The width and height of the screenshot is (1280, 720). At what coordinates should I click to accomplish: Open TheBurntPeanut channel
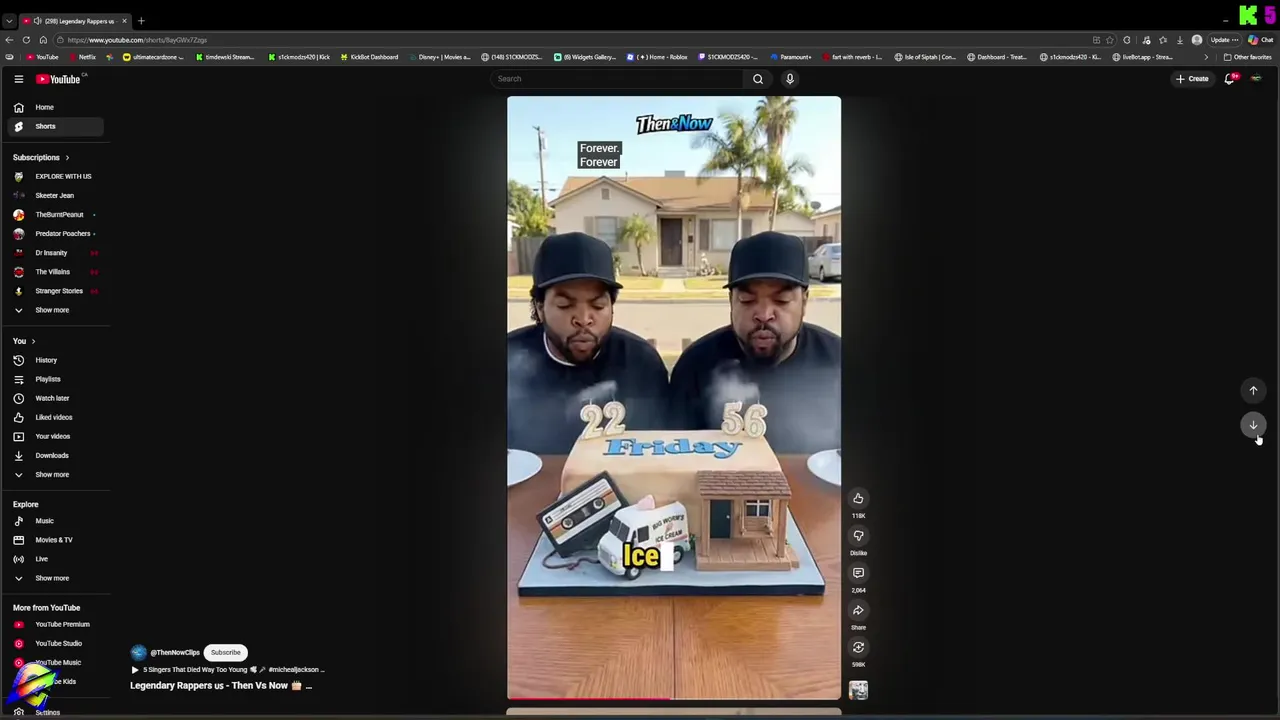(x=56, y=214)
